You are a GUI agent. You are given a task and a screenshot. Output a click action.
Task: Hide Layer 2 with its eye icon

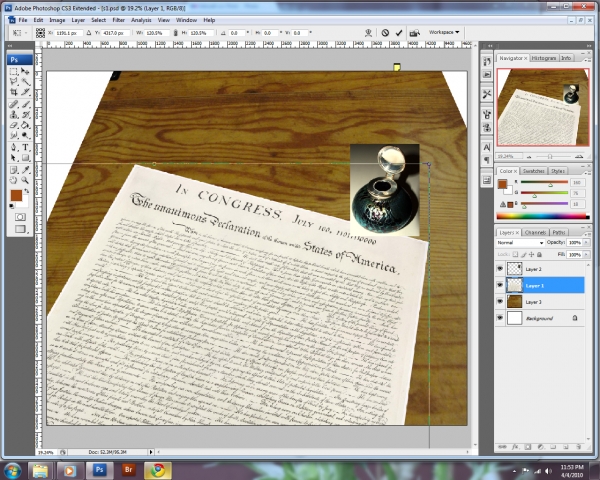pos(500,269)
